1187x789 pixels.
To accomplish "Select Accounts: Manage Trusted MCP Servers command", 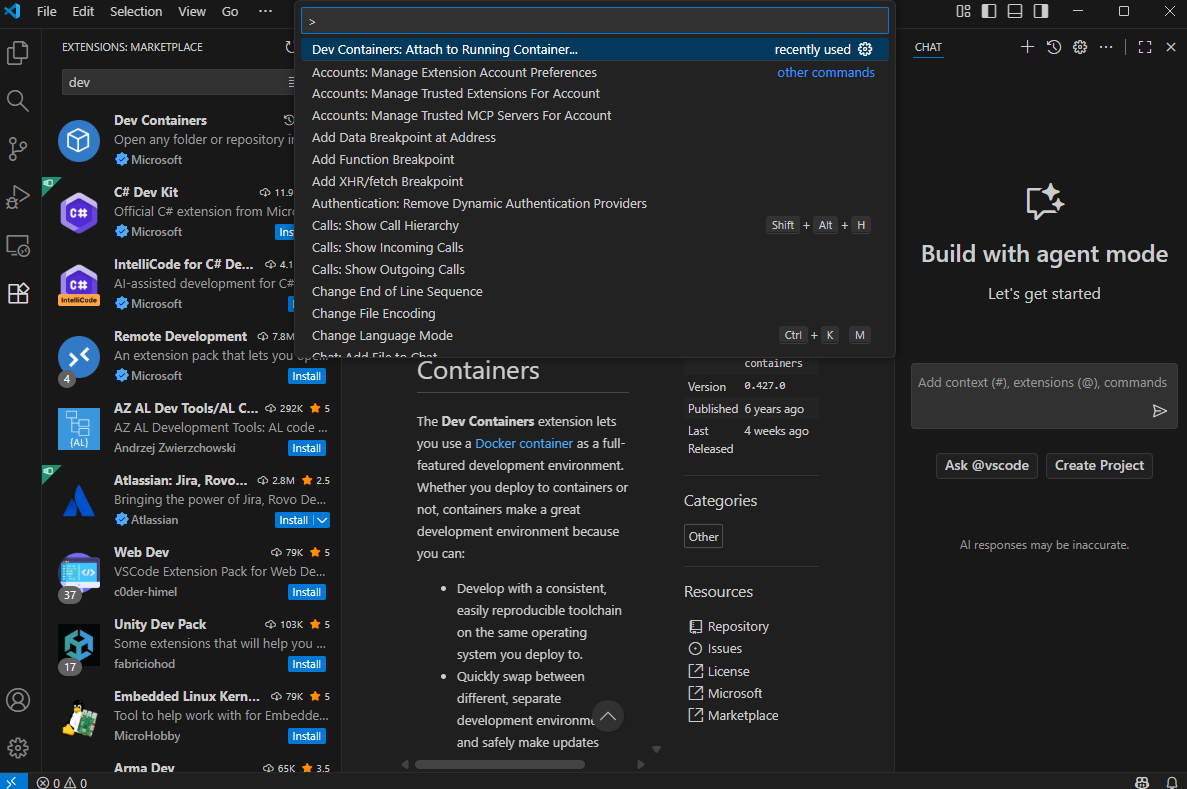I will pyautogui.click(x=594, y=116).
